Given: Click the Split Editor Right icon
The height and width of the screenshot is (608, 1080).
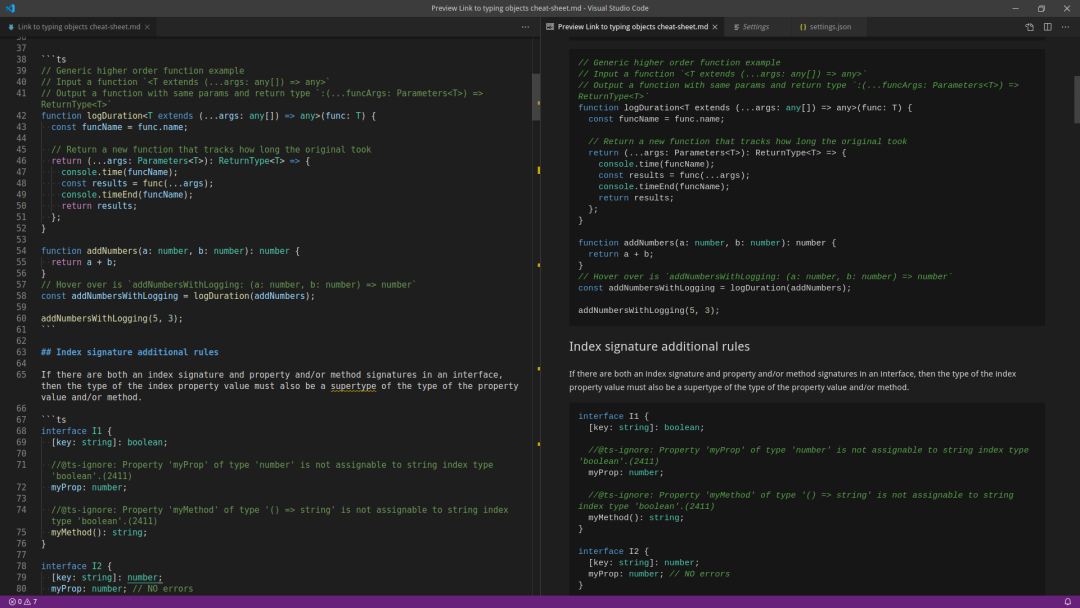Looking at the screenshot, I should pyautogui.click(x=1048, y=27).
